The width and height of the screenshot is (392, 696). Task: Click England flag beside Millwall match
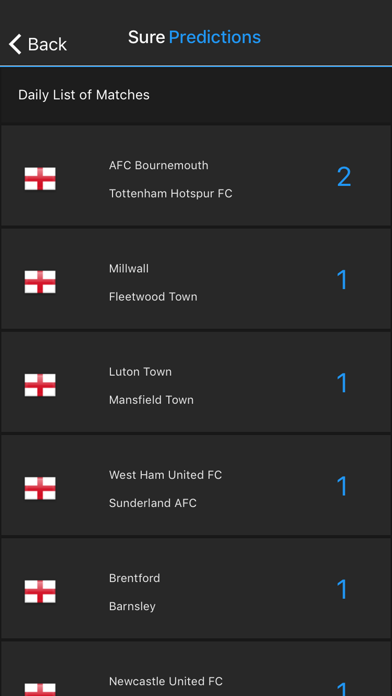point(40,282)
